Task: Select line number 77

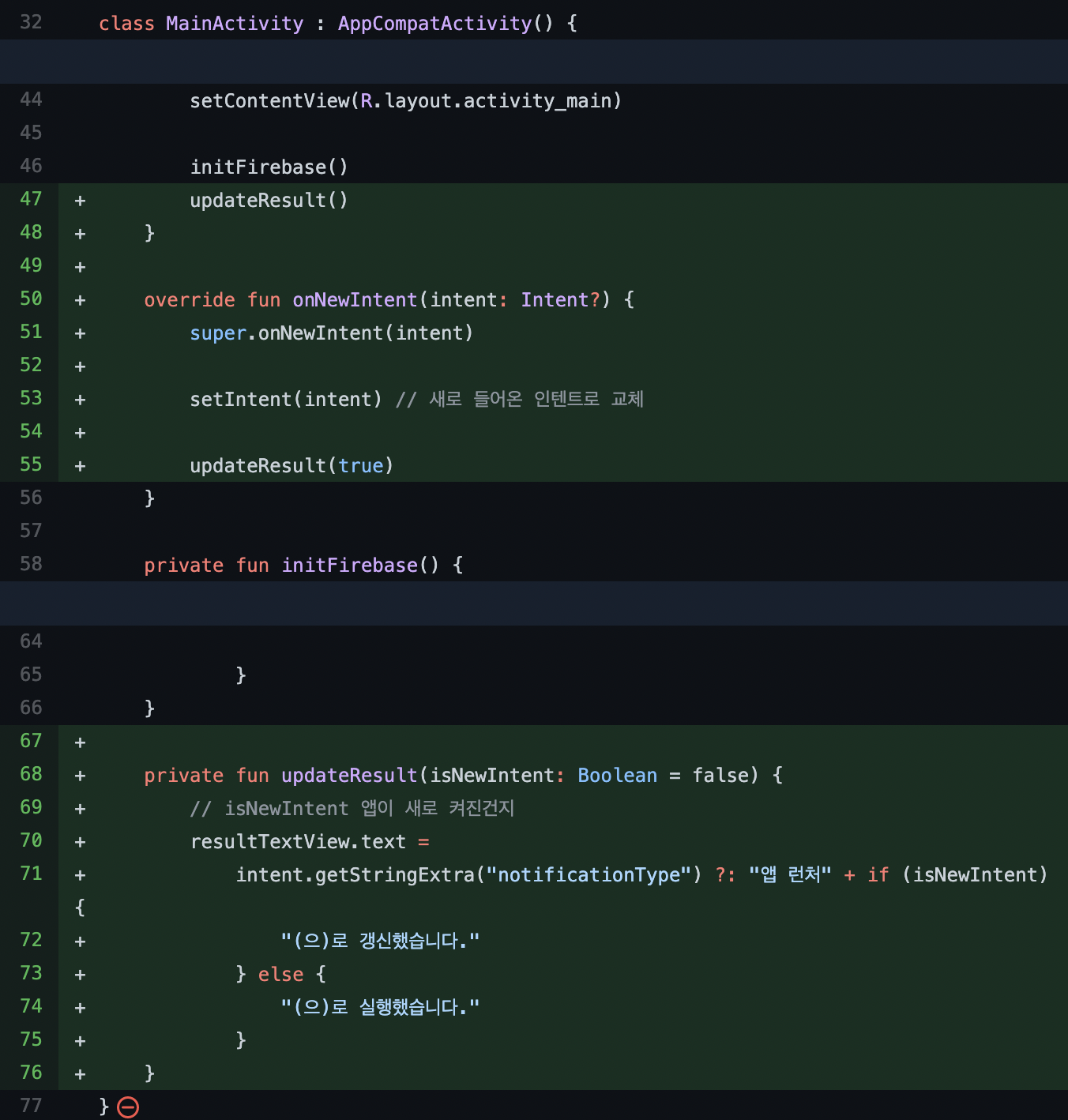Action: 31,1106
